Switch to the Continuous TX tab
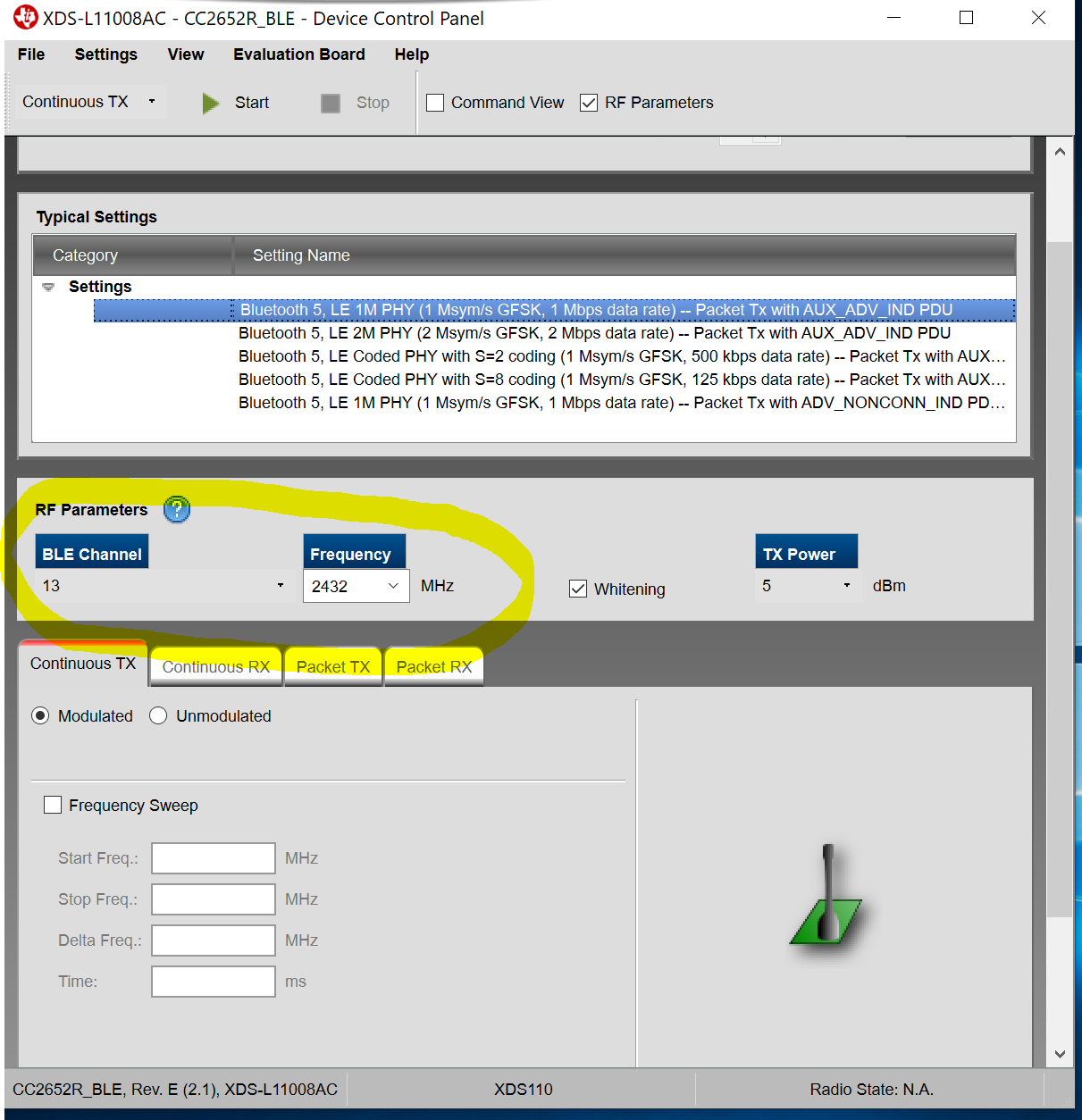This screenshot has width=1082, height=1120. (x=83, y=664)
